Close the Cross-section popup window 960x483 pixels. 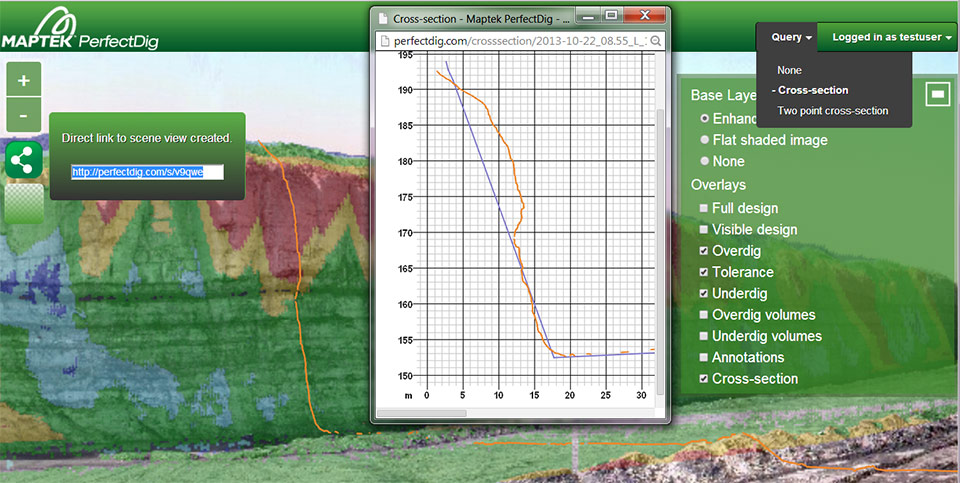(644, 15)
